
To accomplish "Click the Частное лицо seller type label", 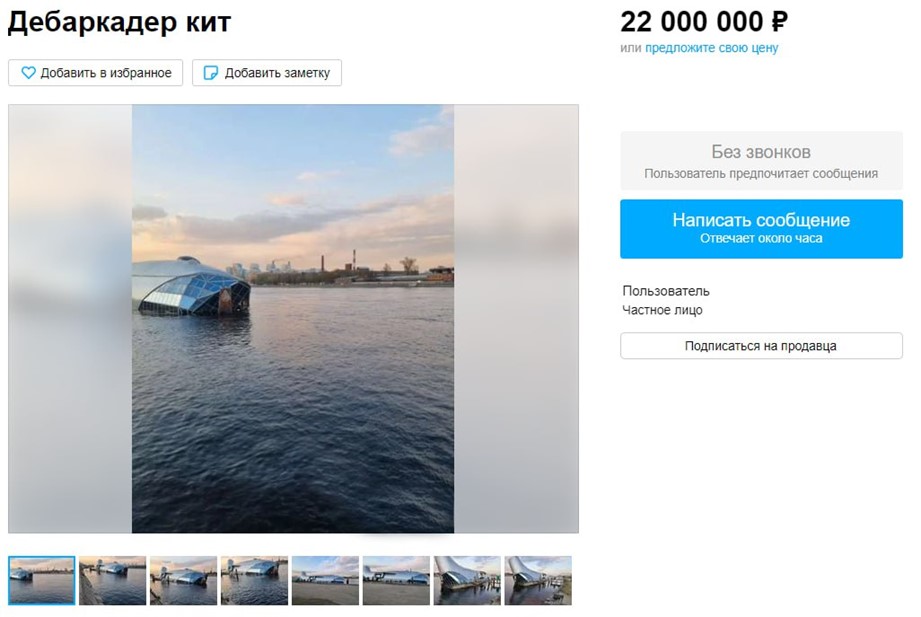I will coord(662,310).
